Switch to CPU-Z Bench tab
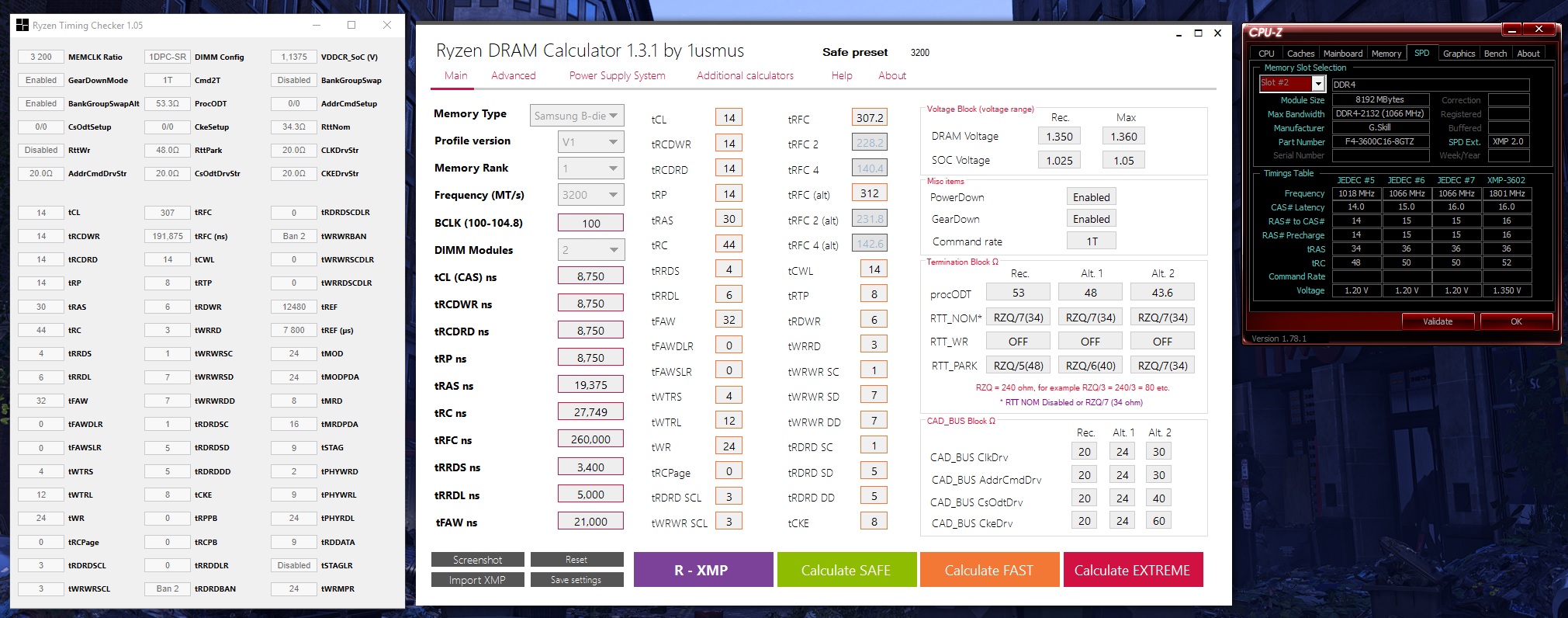This screenshot has width=1568, height=618. tap(1495, 54)
